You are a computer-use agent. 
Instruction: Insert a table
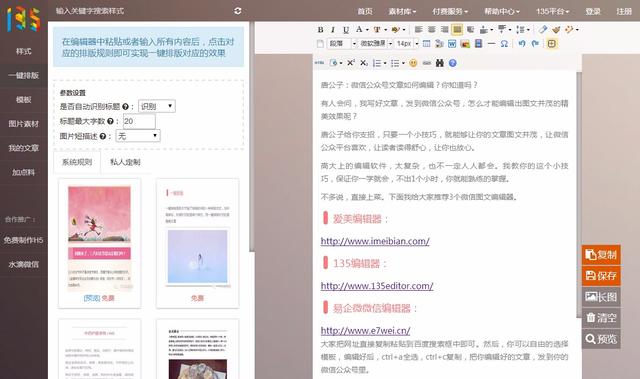click(x=427, y=44)
